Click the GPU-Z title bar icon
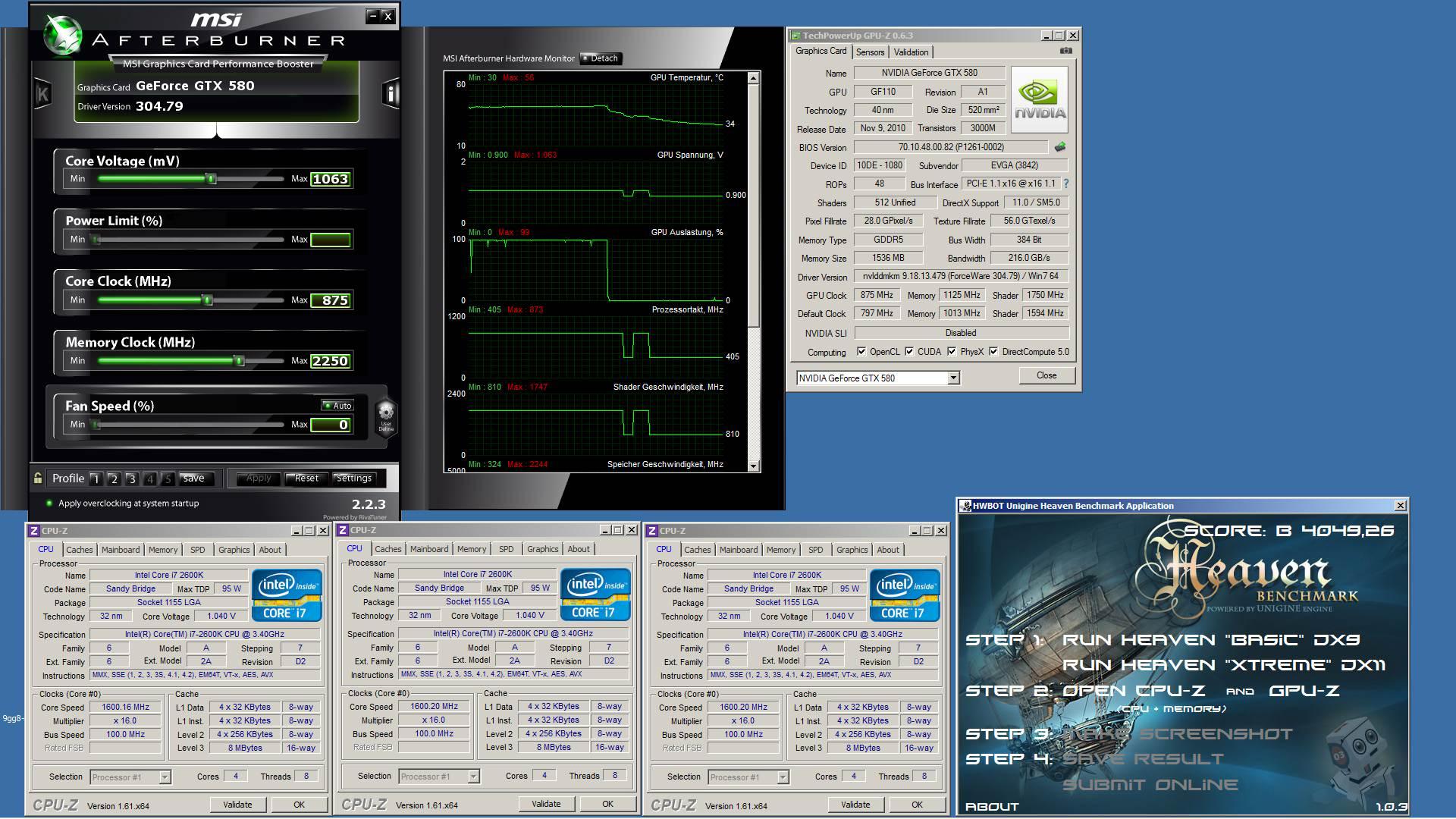Viewport: 1456px width, 819px height. click(795, 36)
